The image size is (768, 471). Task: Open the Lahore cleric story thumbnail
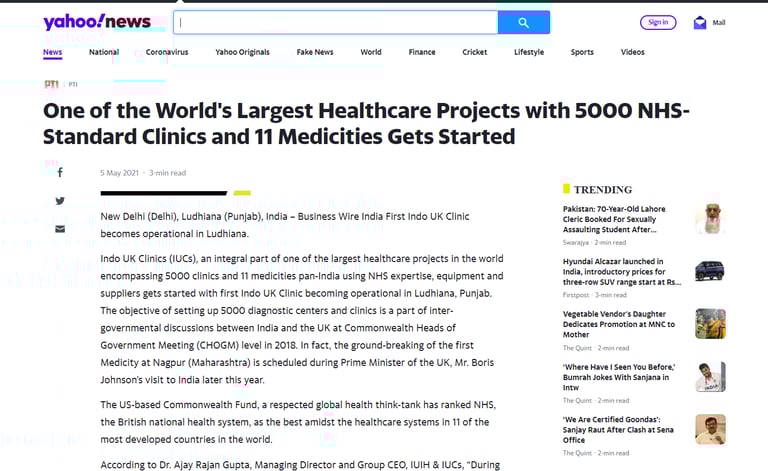point(710,219)
